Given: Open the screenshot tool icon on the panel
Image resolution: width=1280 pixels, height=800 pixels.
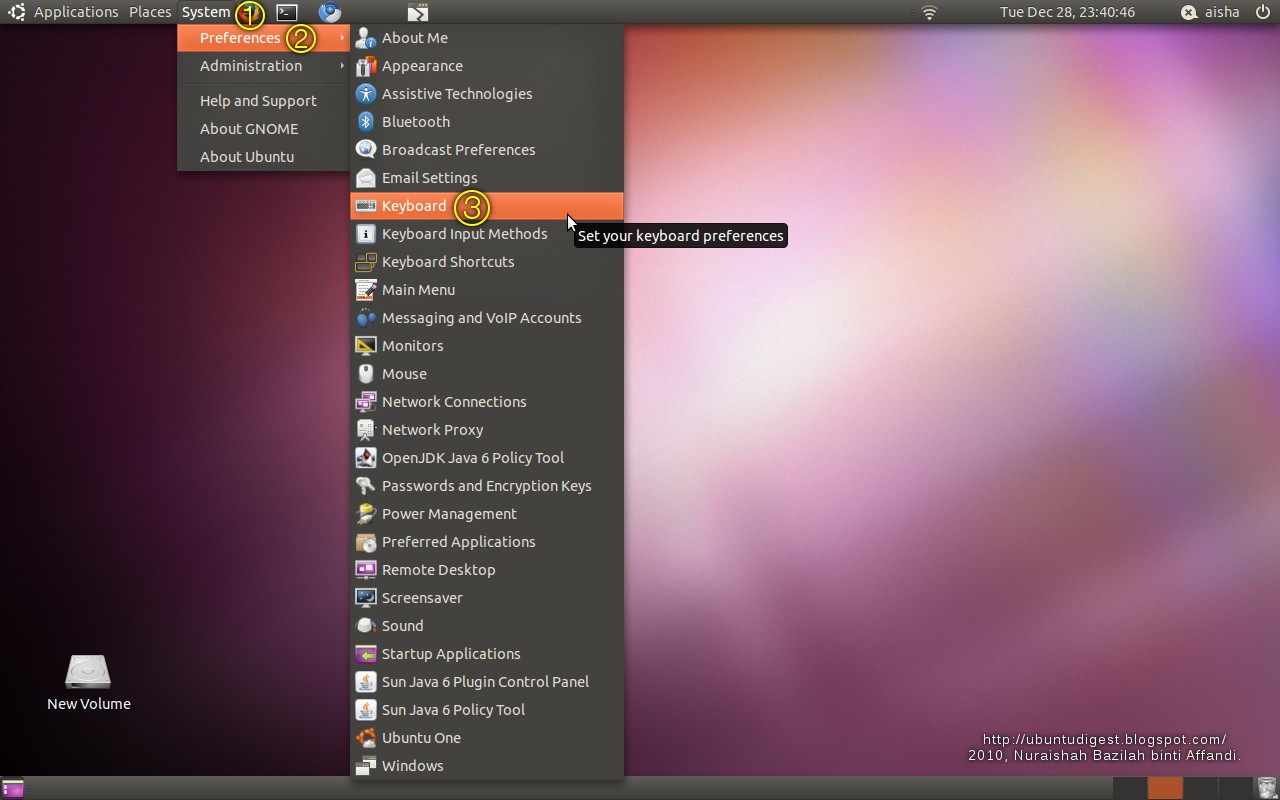Looking at the screenshot, I should pos(416,12).
